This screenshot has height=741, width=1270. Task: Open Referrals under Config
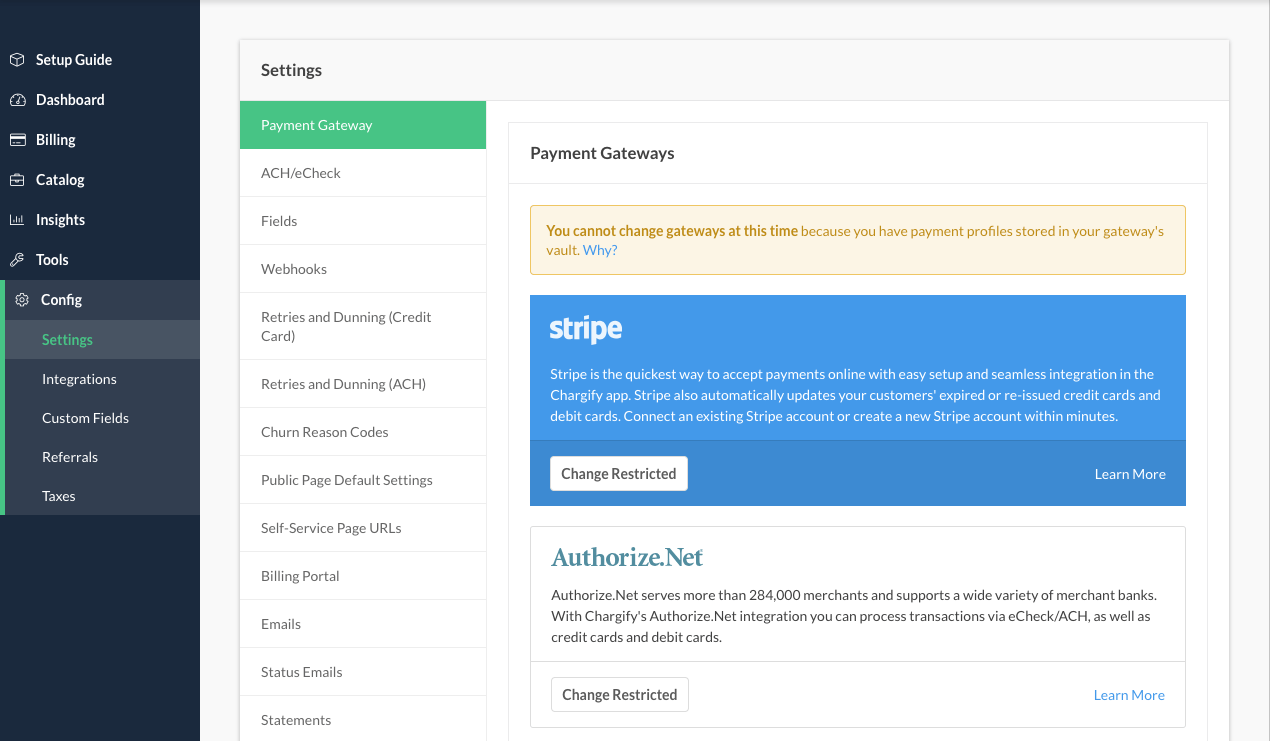tap(102, 457)
